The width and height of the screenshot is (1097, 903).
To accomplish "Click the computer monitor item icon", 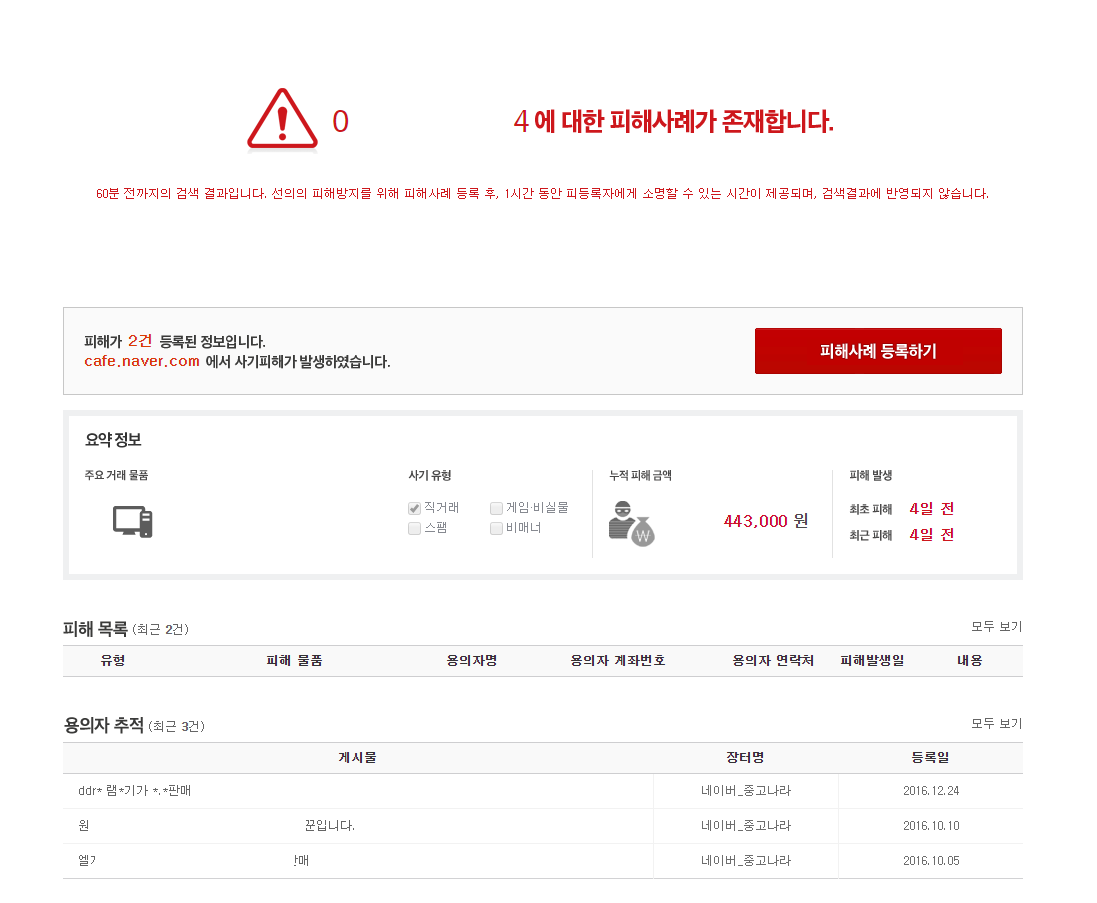I will click(133, 522).
